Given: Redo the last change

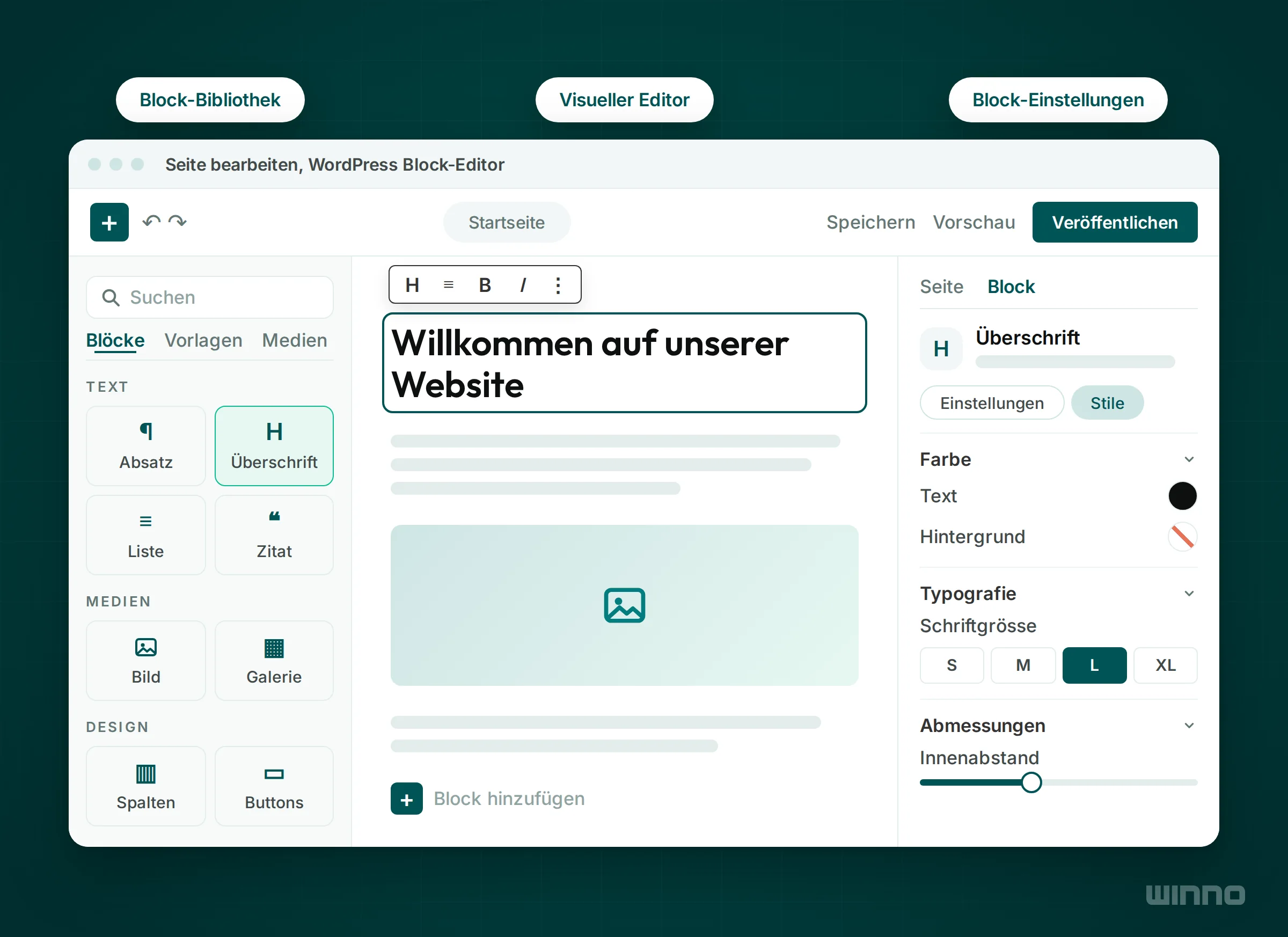Looking at the screenshot, I should [178, 222].
